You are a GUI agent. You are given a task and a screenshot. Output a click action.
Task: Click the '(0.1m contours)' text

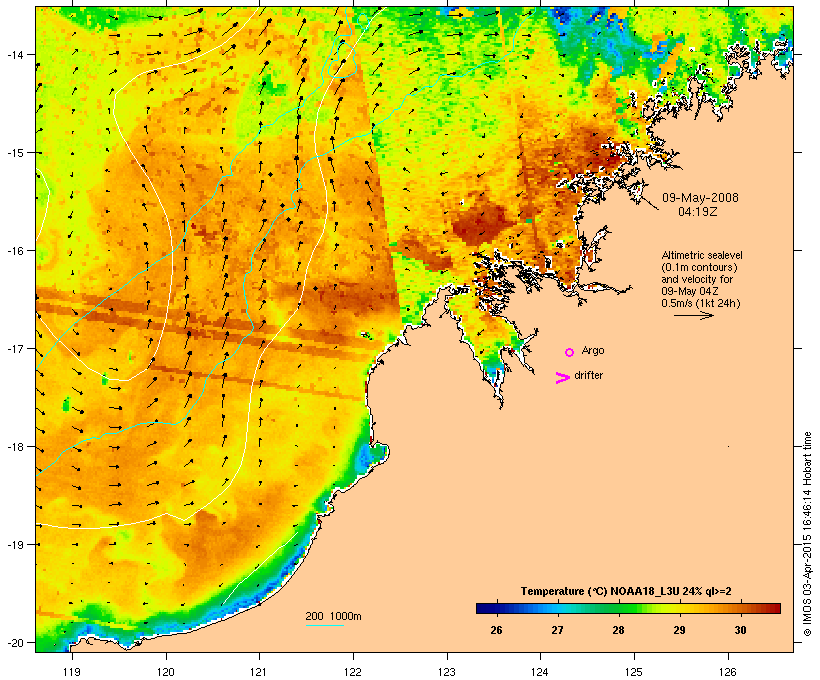pos(699,267)
